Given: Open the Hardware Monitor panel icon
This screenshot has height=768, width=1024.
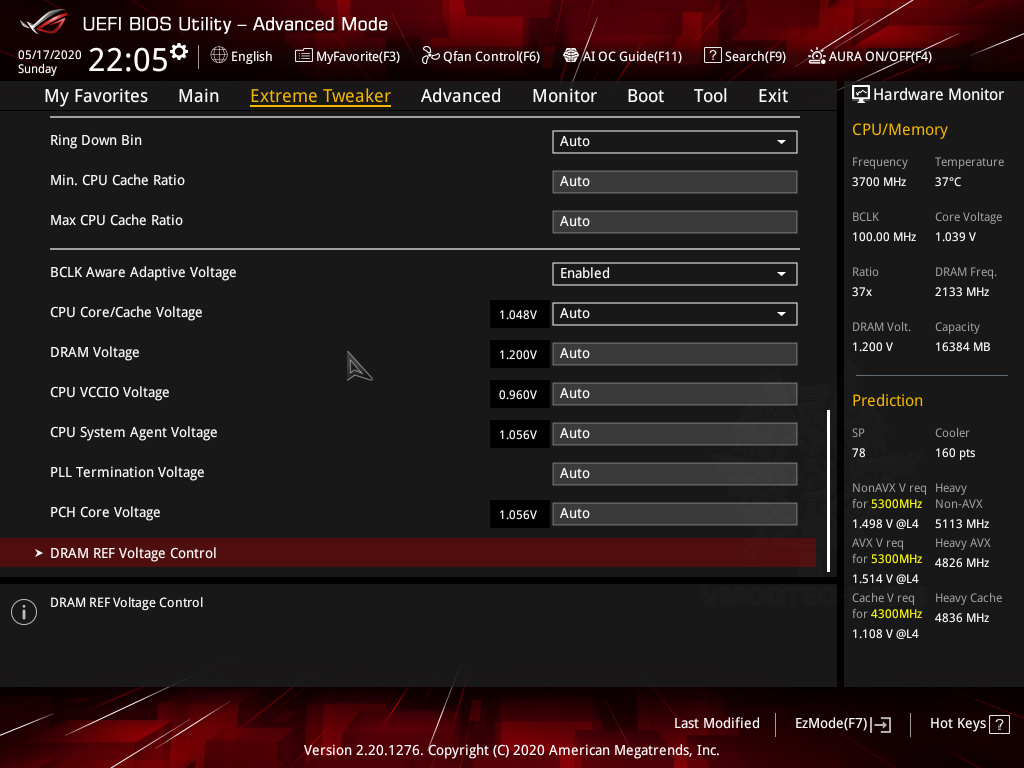Looking at the screenshot, I should (x=861, y=94).
